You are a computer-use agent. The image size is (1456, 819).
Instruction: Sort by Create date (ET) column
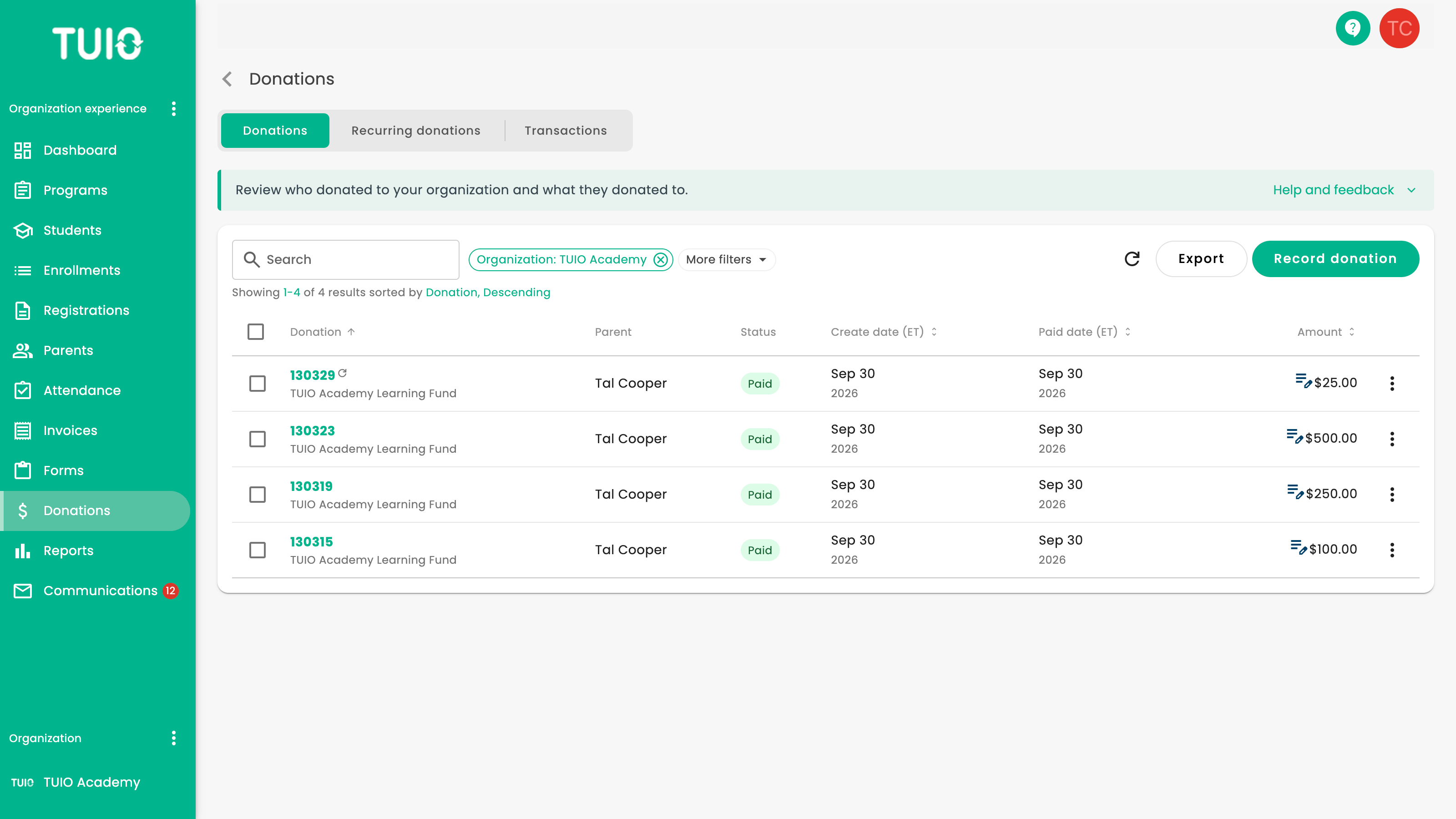884,332
